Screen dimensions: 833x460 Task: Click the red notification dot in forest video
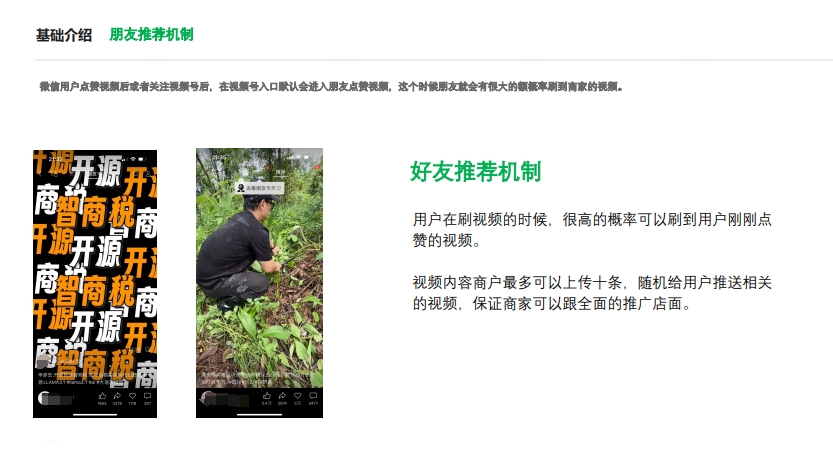[317, 167]
